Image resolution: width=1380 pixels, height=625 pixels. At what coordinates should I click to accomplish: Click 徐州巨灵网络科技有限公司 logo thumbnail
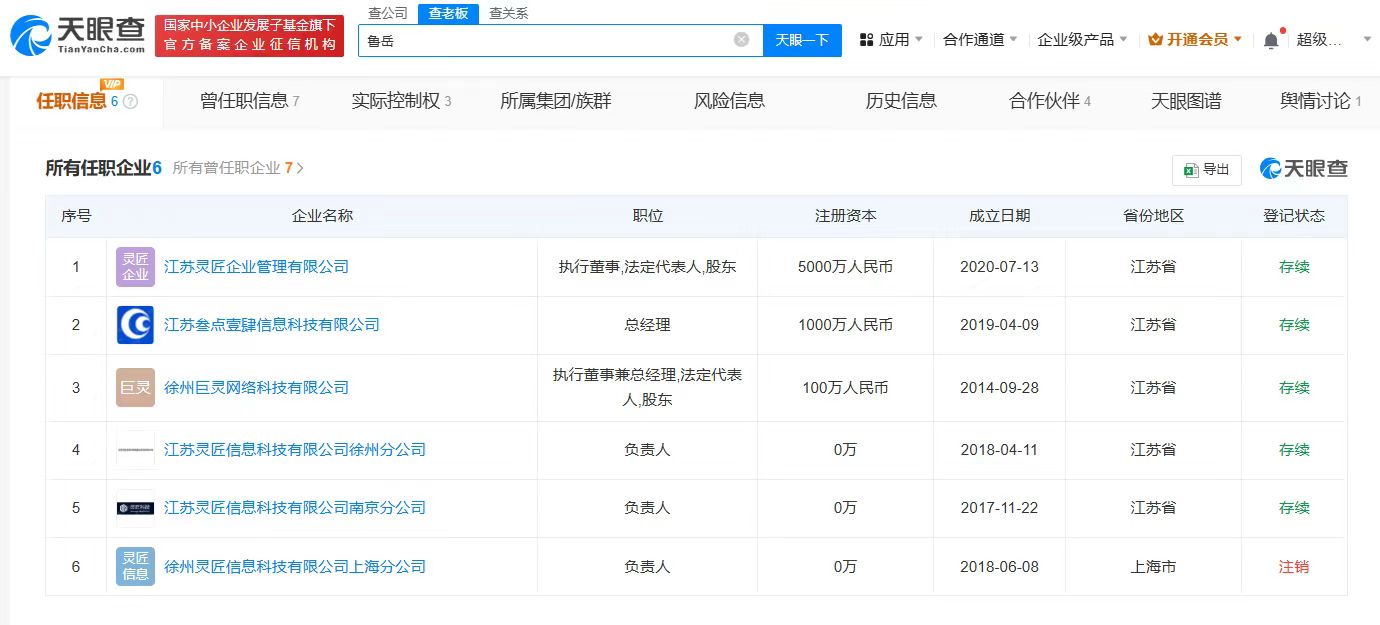[x=135, y=388]
